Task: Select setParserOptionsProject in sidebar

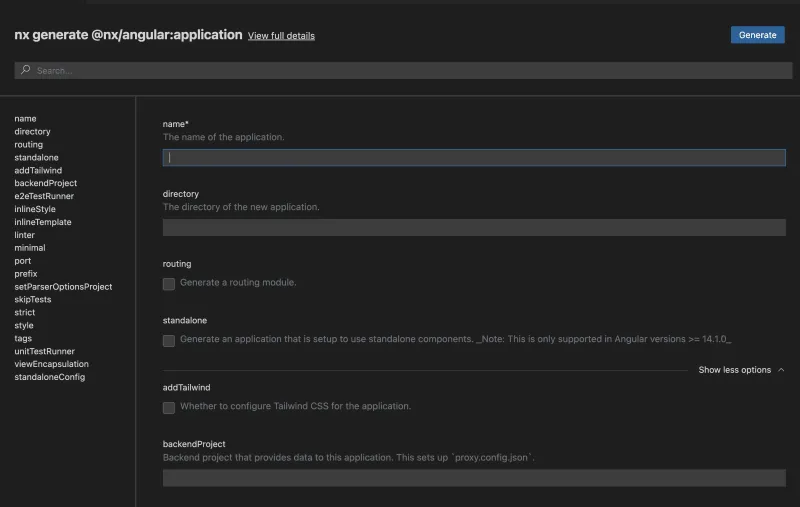Action: 63,287
